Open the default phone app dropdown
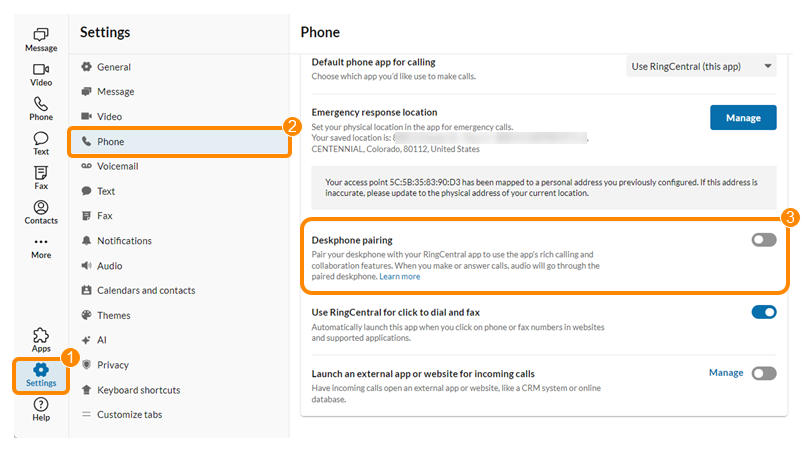This screenshot has height=454, width=808. pos(701,67)
